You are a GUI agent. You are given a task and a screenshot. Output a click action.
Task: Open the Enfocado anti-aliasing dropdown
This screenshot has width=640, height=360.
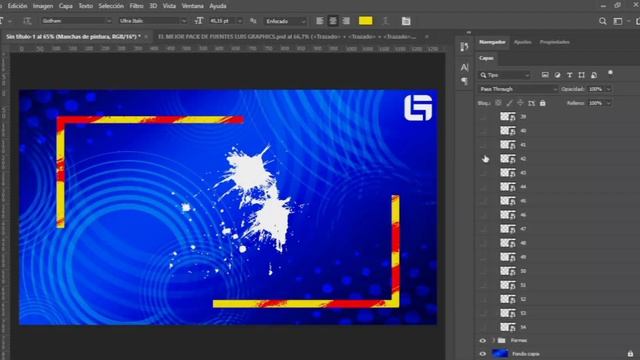coord(285,21)
